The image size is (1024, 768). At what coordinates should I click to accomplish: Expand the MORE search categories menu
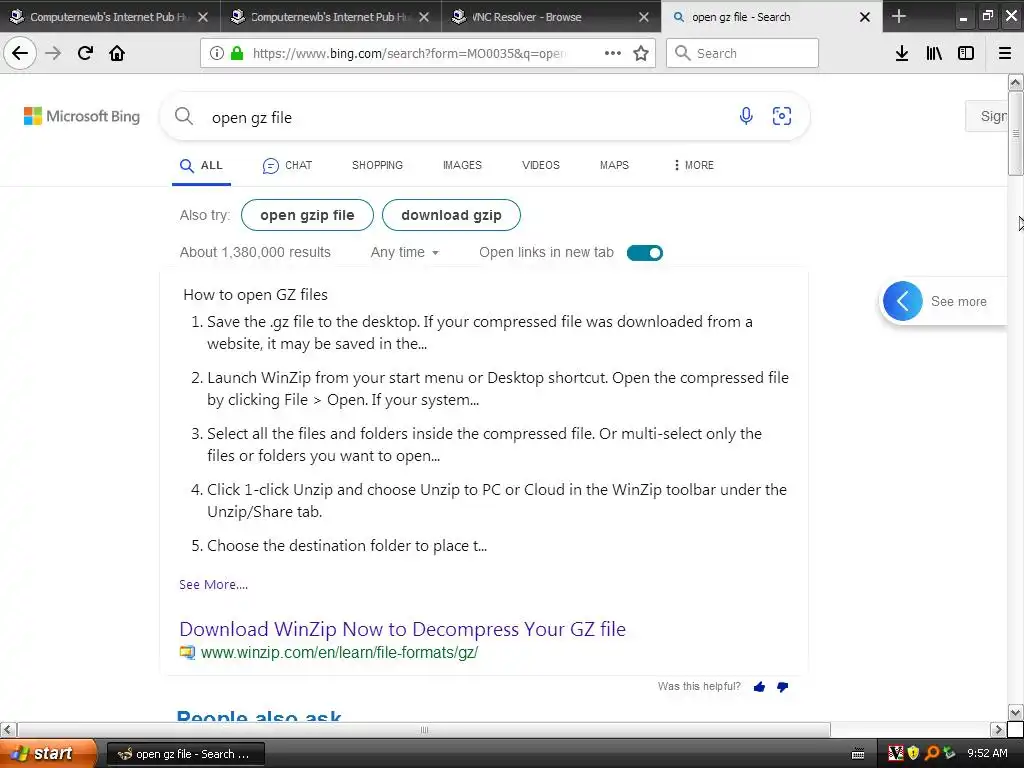click(x=694, y=165)
